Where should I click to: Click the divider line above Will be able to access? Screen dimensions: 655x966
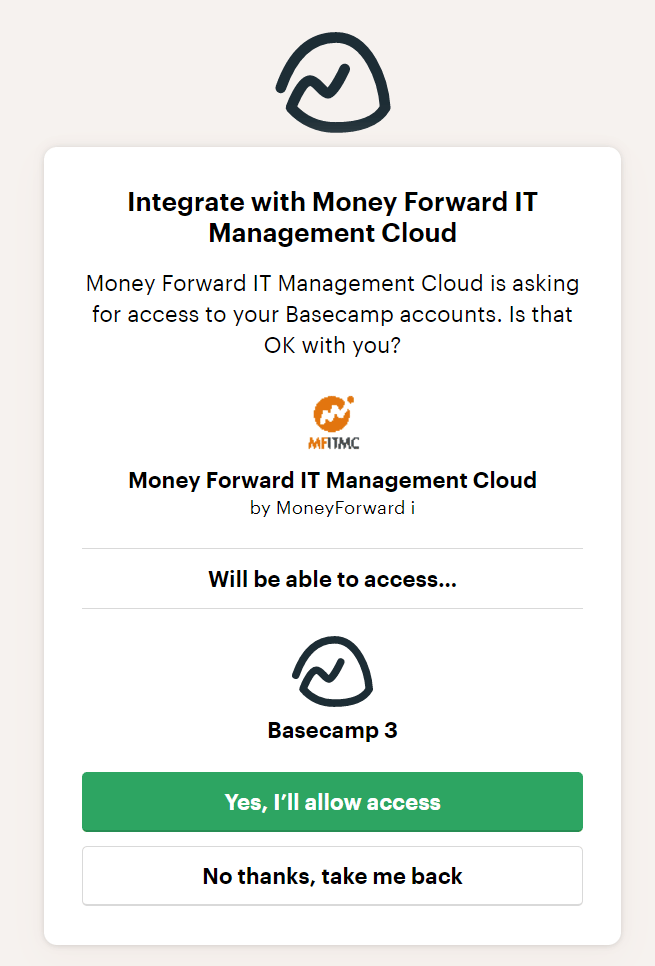332,548
